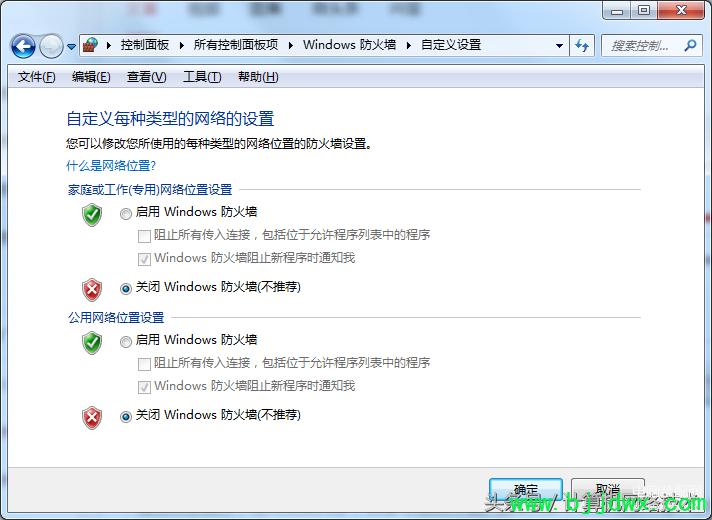Screen dimensions: 712x520
Task: Expand the arrow after 所有控制面板项
Action: pyautogui.click(x=291, y=45)
